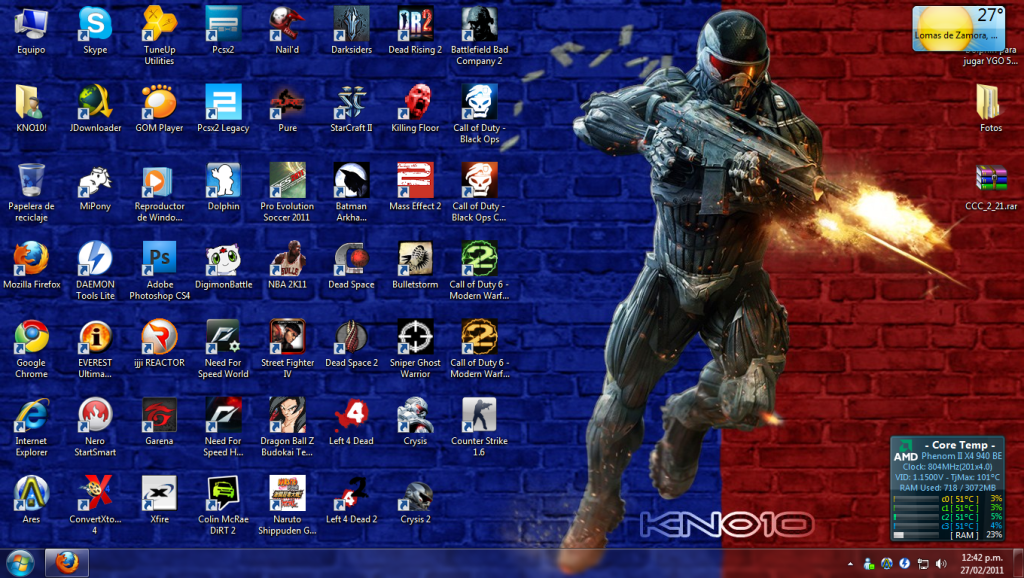Select Adobe Photoshop CS4 shortcut
Image resolution: width=1024 pixels, height=578 pixels.
tap(159, 271)
